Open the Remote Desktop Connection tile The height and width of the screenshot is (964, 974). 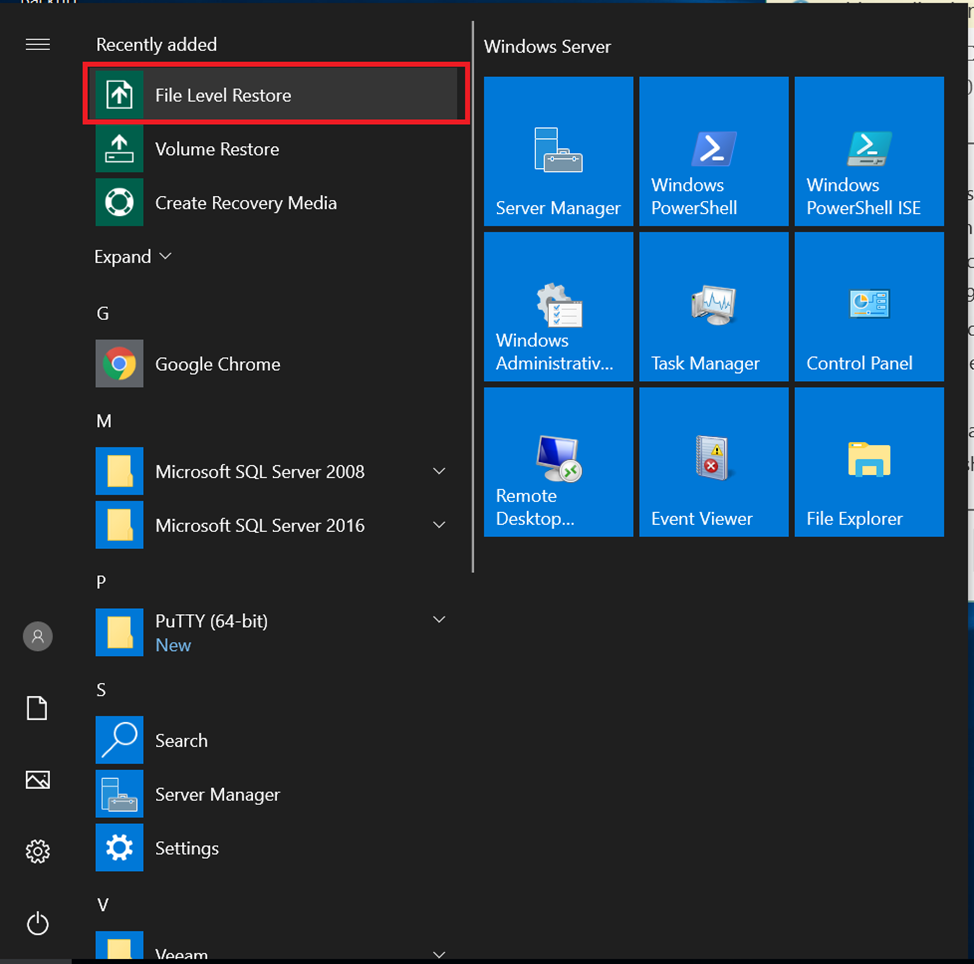point(558,462)
